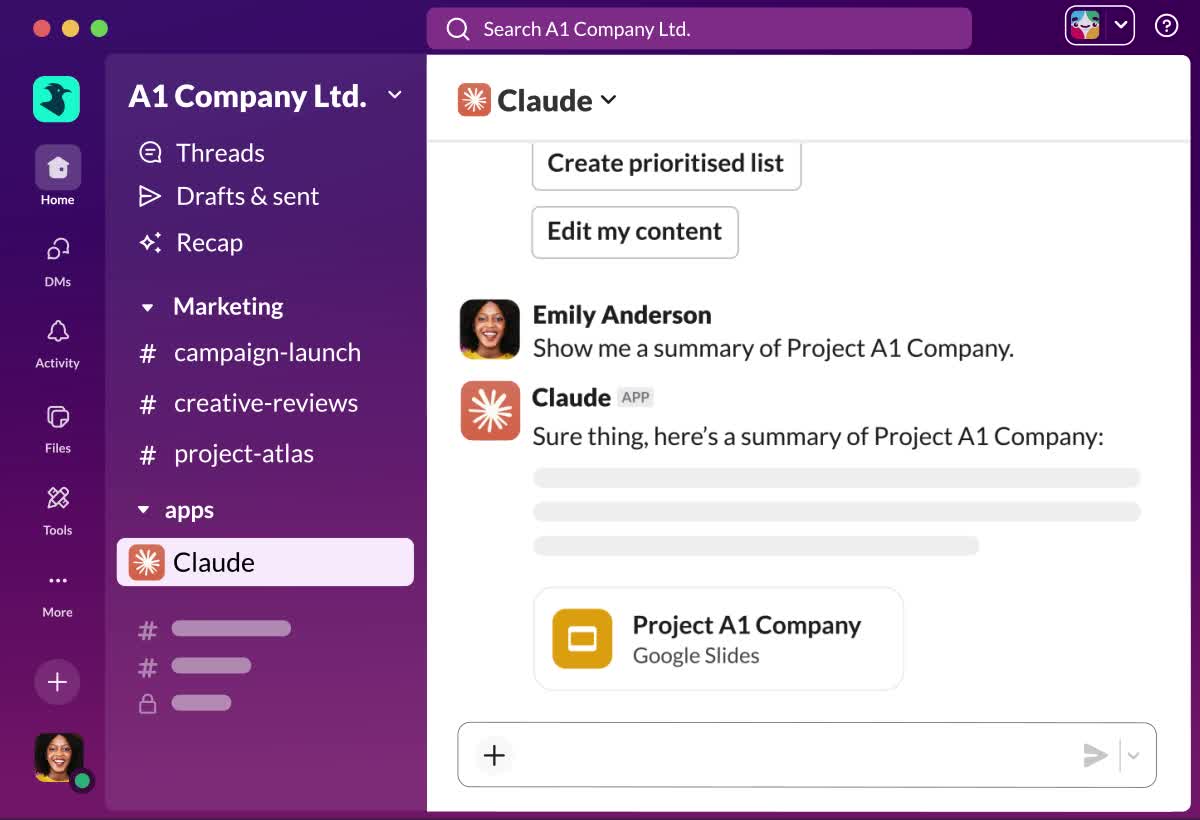Collapse the apps section
The width and height of the screenshot is (1200, 820).
[143, 511]
